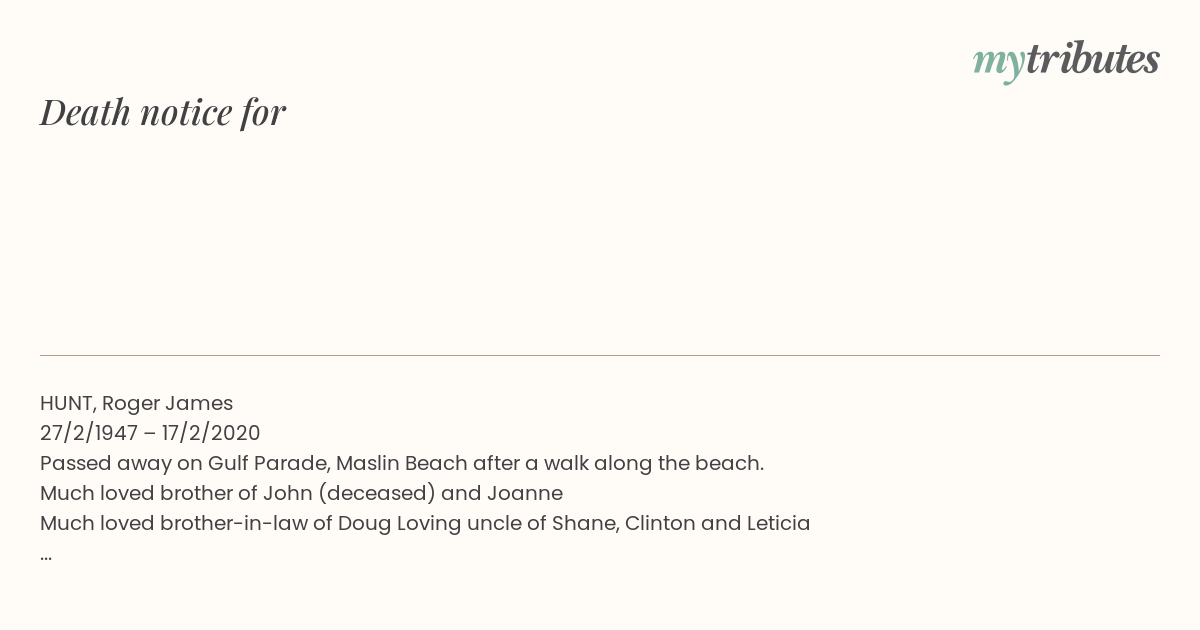Click the death date 17/2/2020

coord(211,433)
